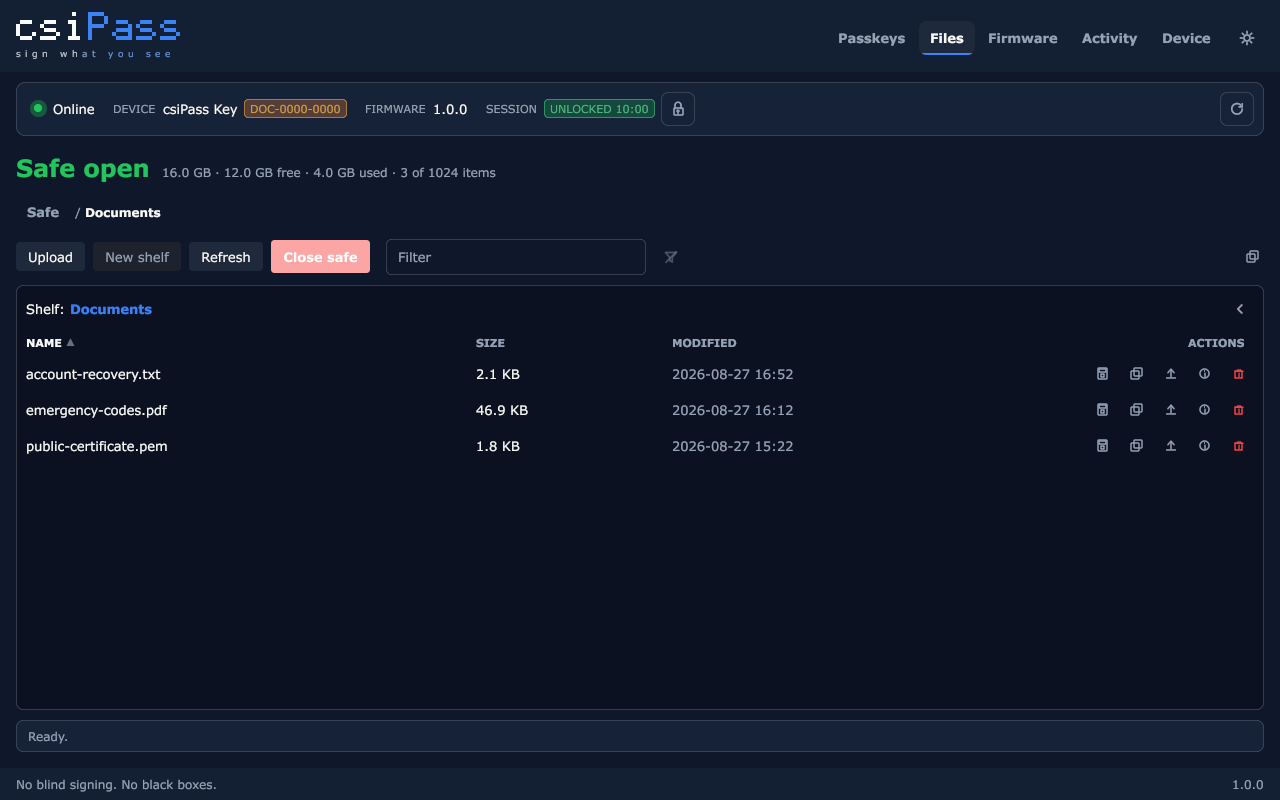This screenshot has height=800, width=1280.
Task: Select the Files tab
Action: (947, 38)
